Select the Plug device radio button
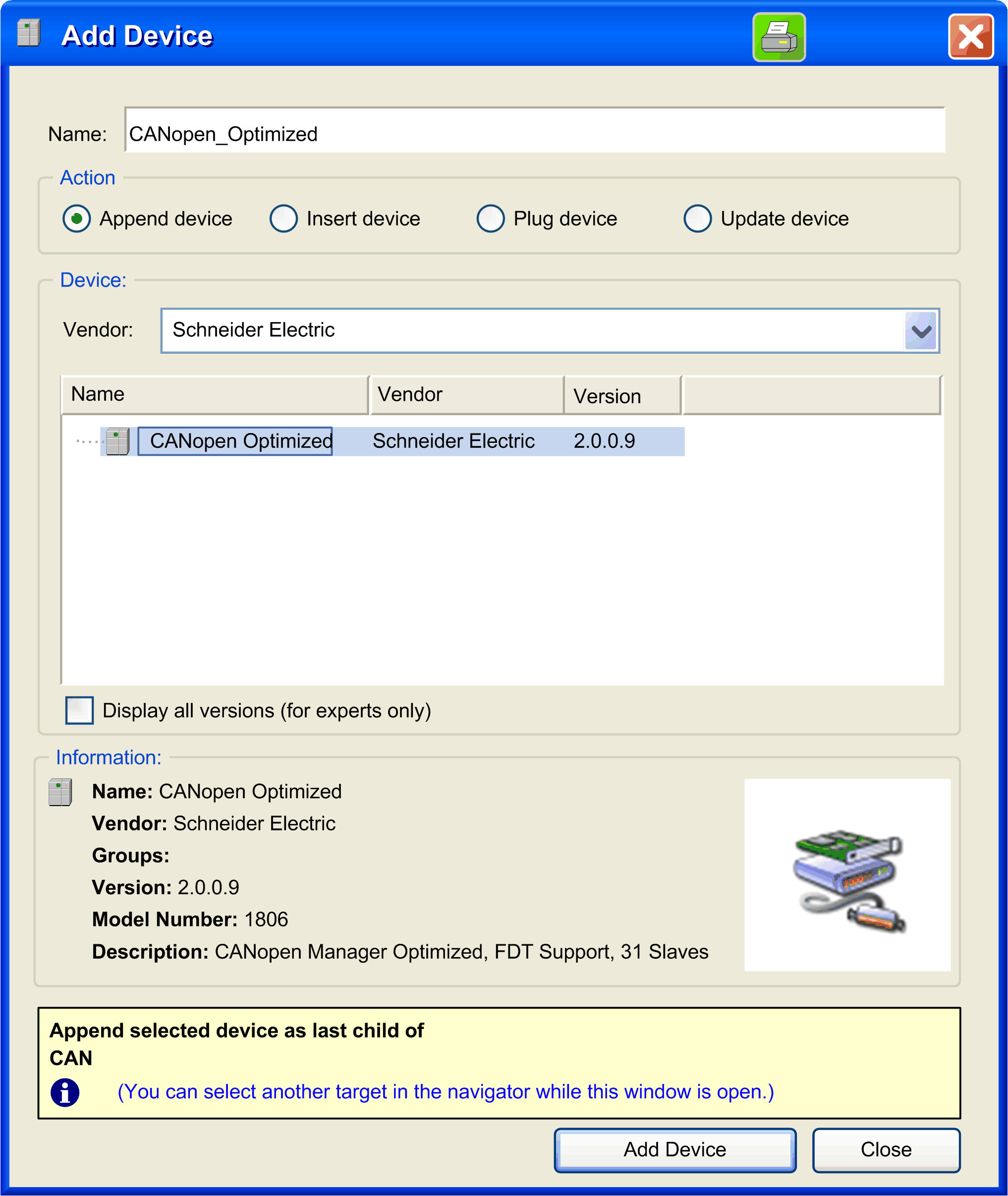1008x1196 pixels. (x=491, y=219)
